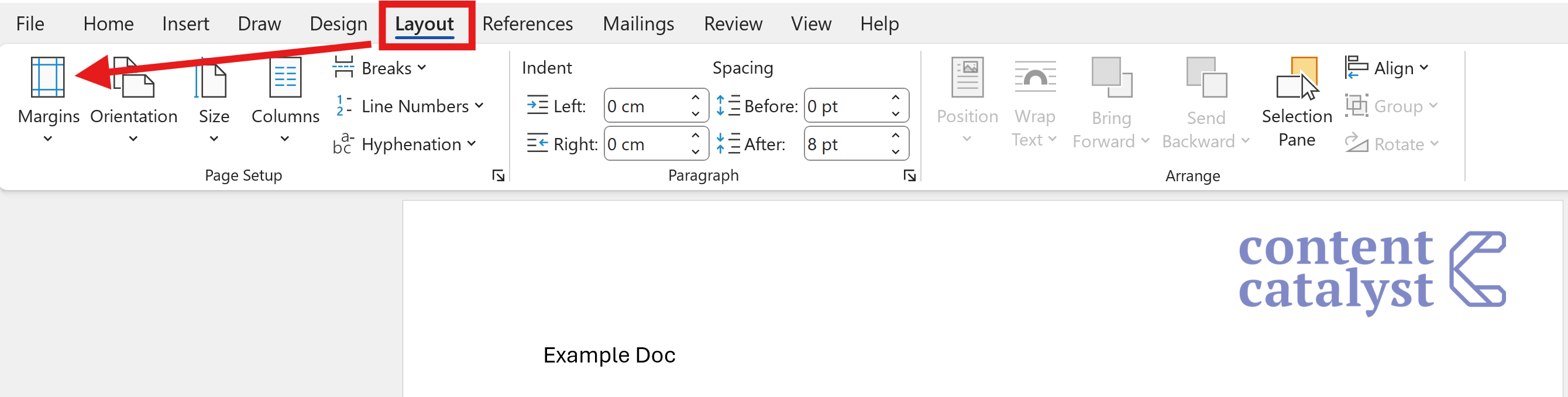Click the File menu
The height and width of the screenshot is (397, 1568).
tap(29, 24)
